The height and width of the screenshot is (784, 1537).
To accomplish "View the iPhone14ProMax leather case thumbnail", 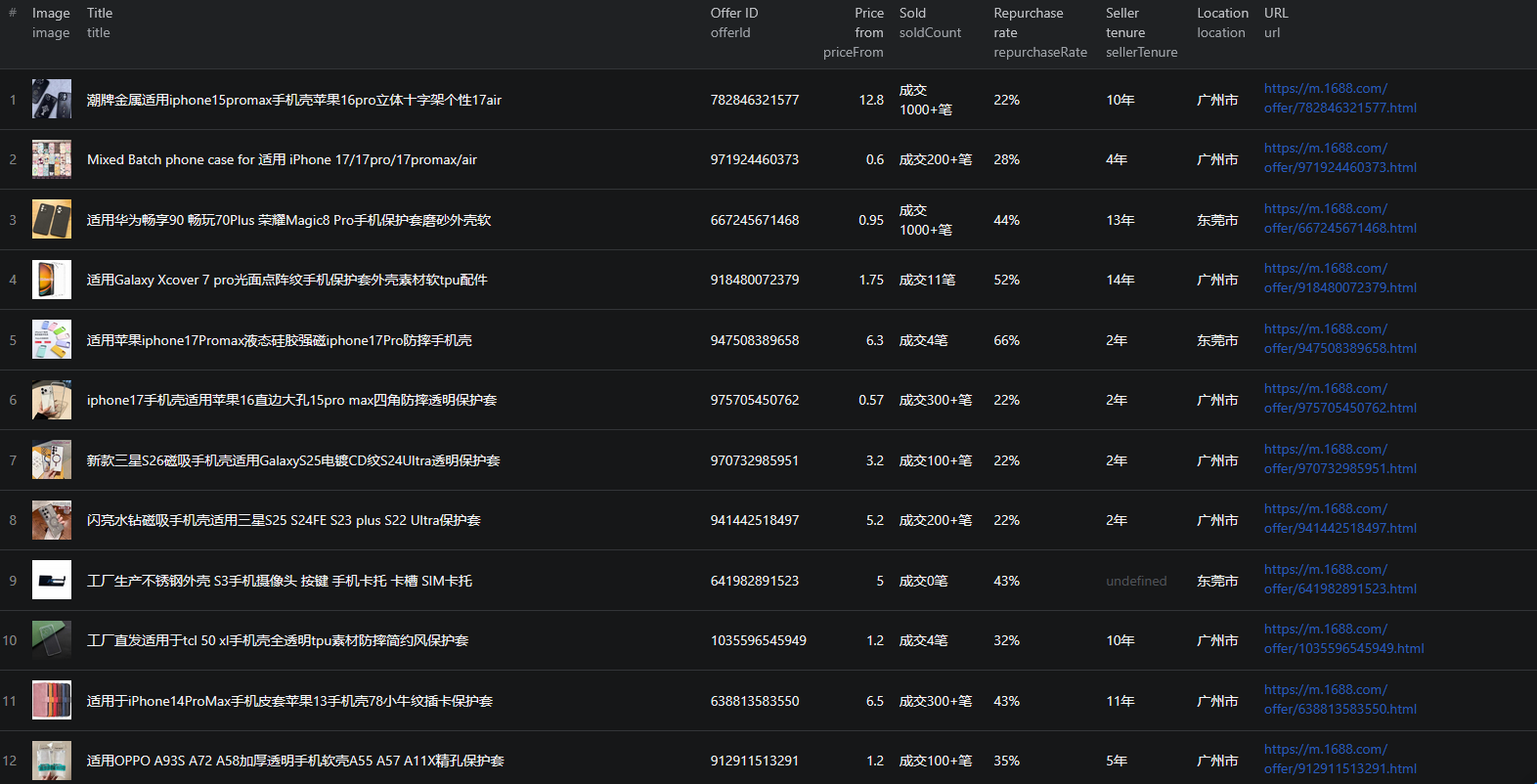I will pyautogui.click(x=52, y=701).
